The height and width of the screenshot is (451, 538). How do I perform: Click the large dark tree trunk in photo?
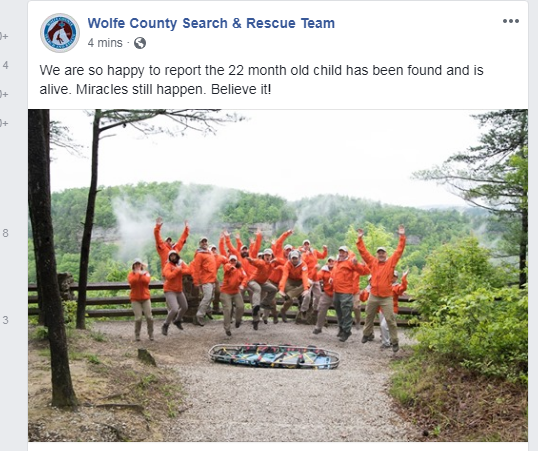tap(48, 257)
